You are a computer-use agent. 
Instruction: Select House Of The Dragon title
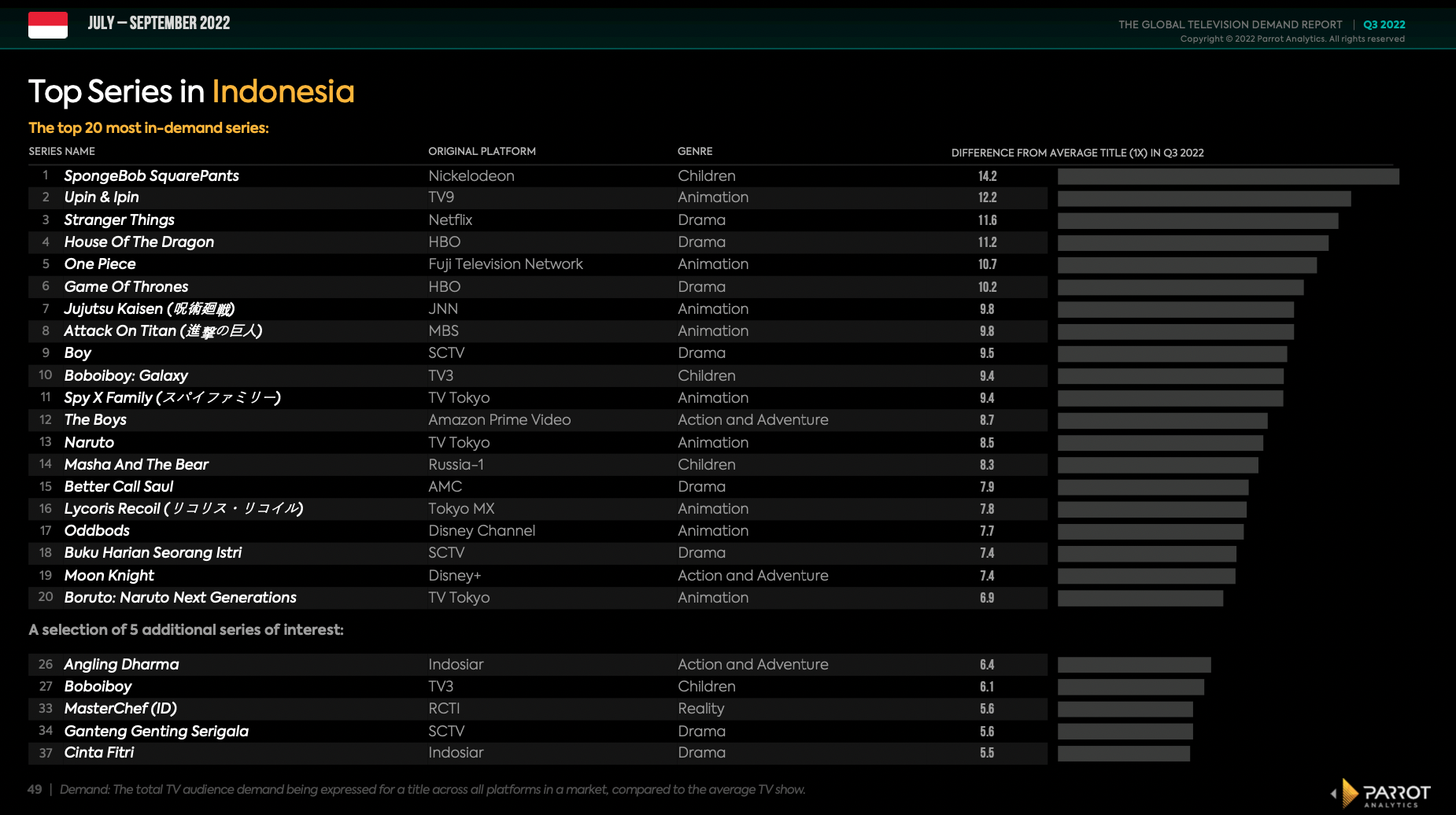point(139,242)
